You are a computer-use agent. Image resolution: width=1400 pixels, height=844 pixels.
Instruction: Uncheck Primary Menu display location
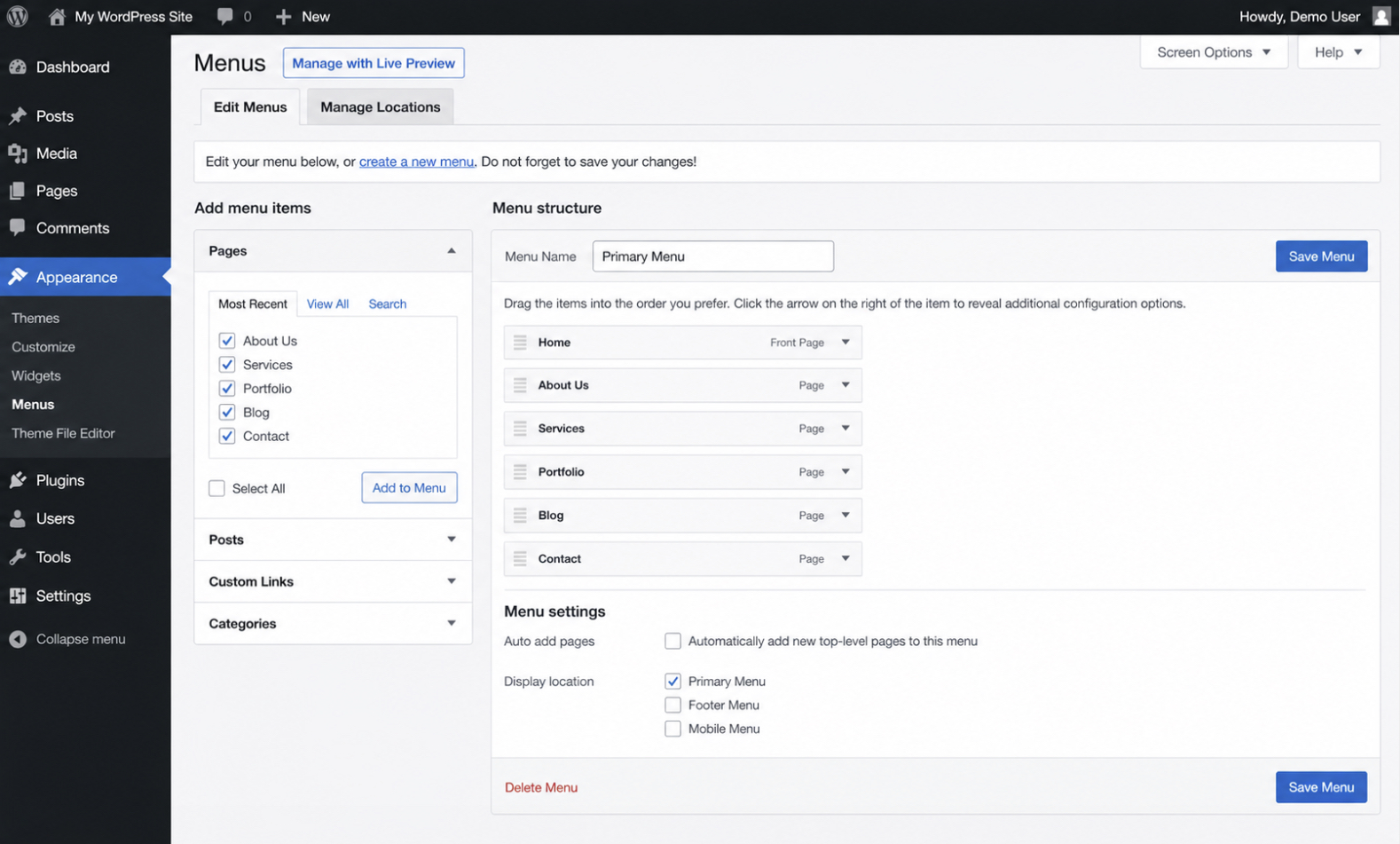click(672, 682)
